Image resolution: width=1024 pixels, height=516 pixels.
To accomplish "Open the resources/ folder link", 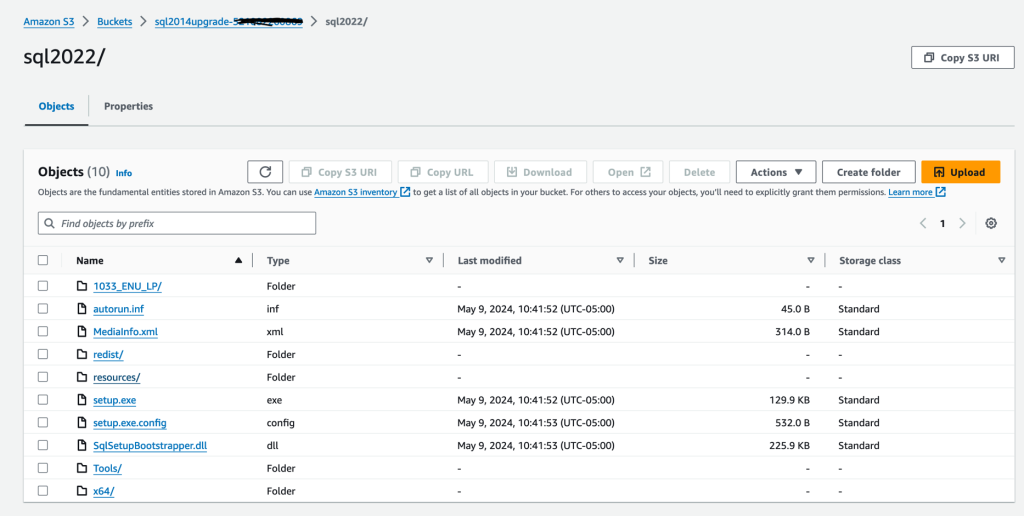I will click(117, 378).
